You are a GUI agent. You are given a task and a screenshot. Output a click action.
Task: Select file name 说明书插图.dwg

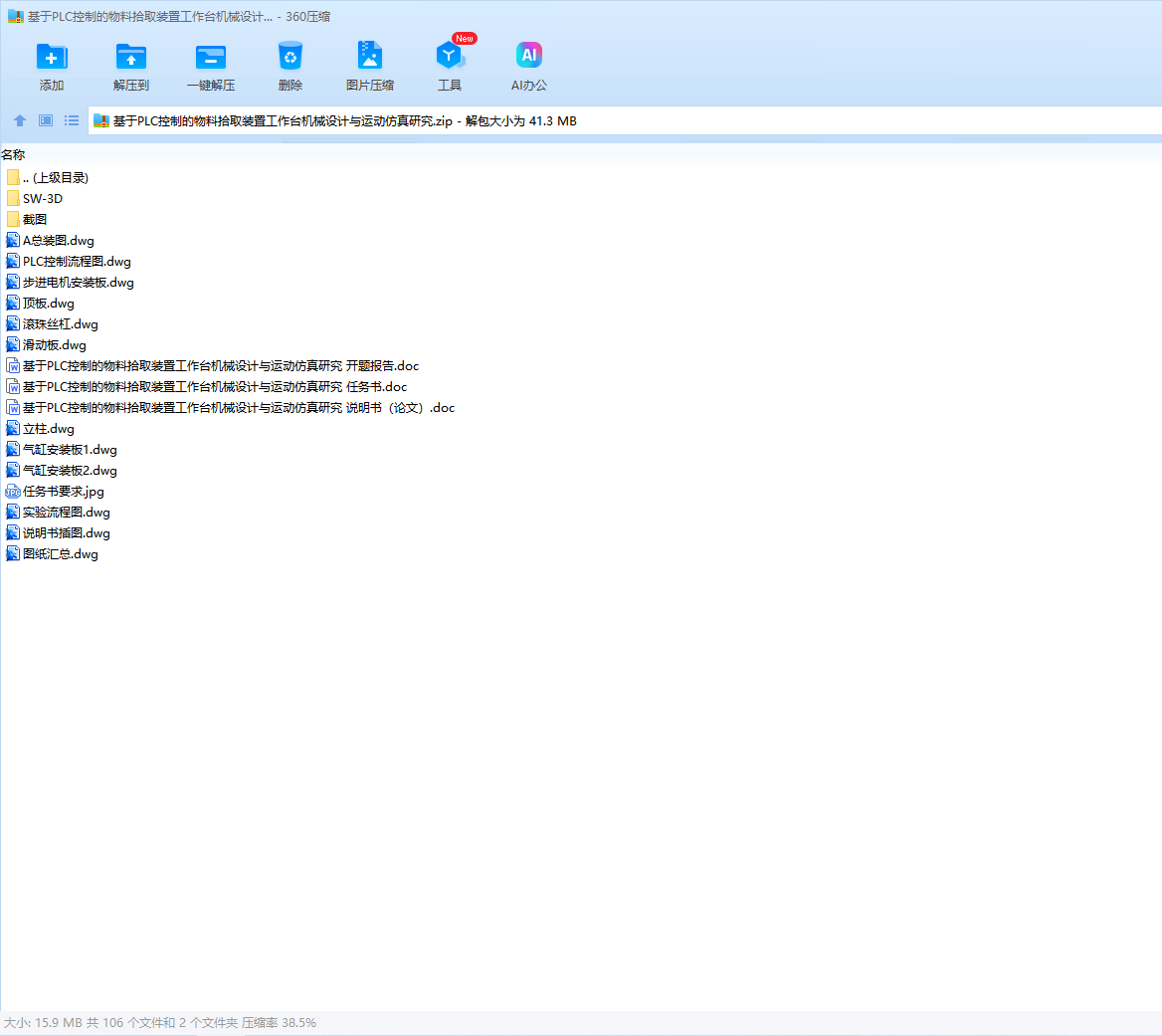point(66,532)
